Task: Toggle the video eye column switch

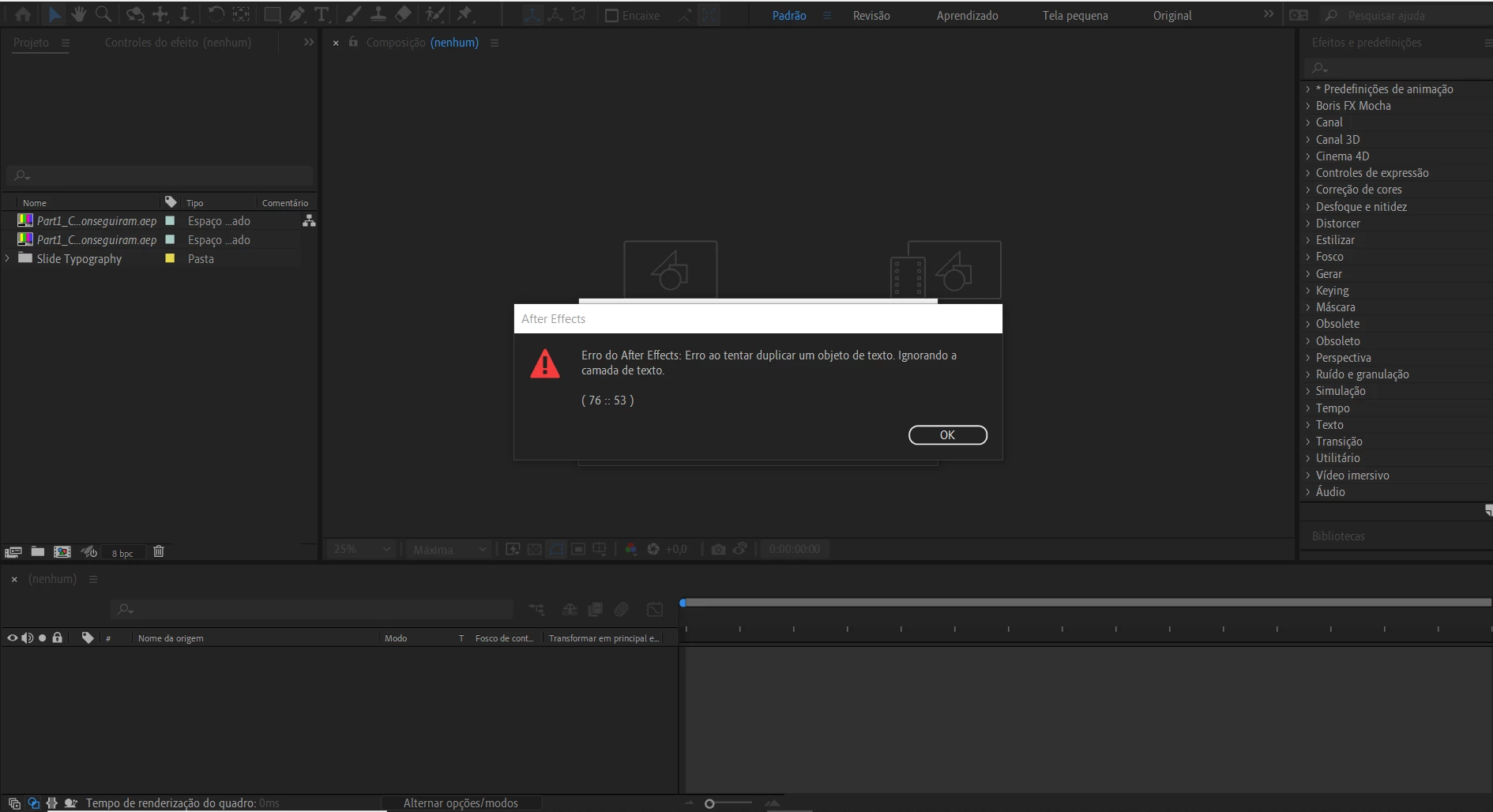Action: pyautogui.click(x=12, y=638)
